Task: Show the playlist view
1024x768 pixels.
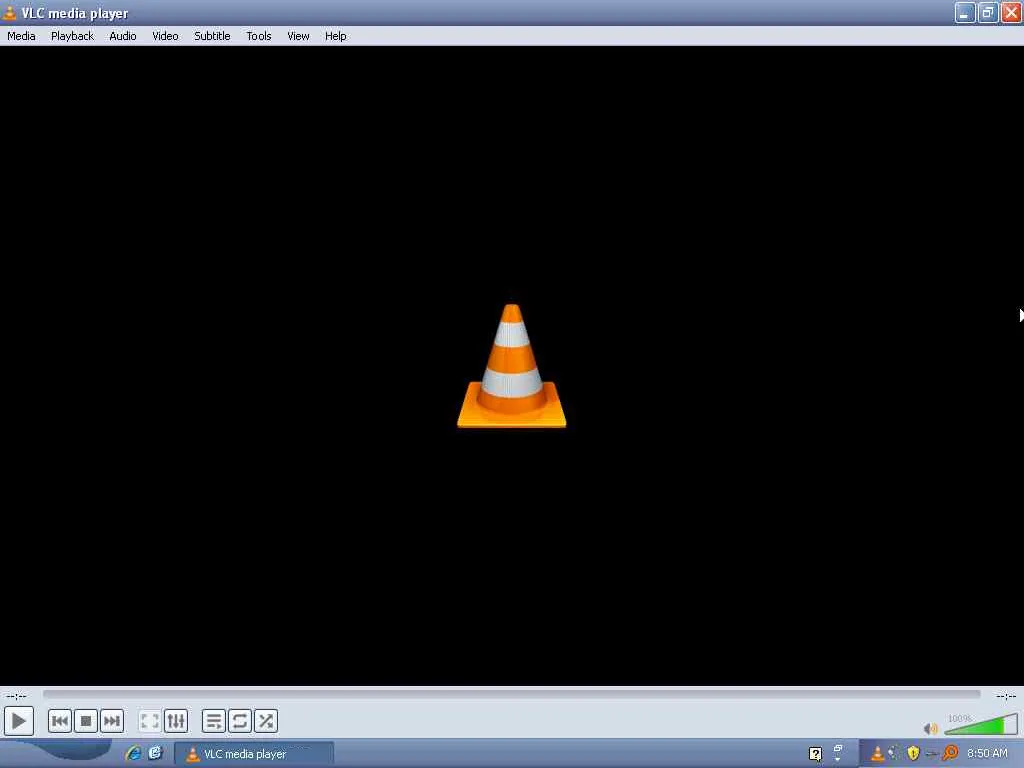Action: click(214, 721)
